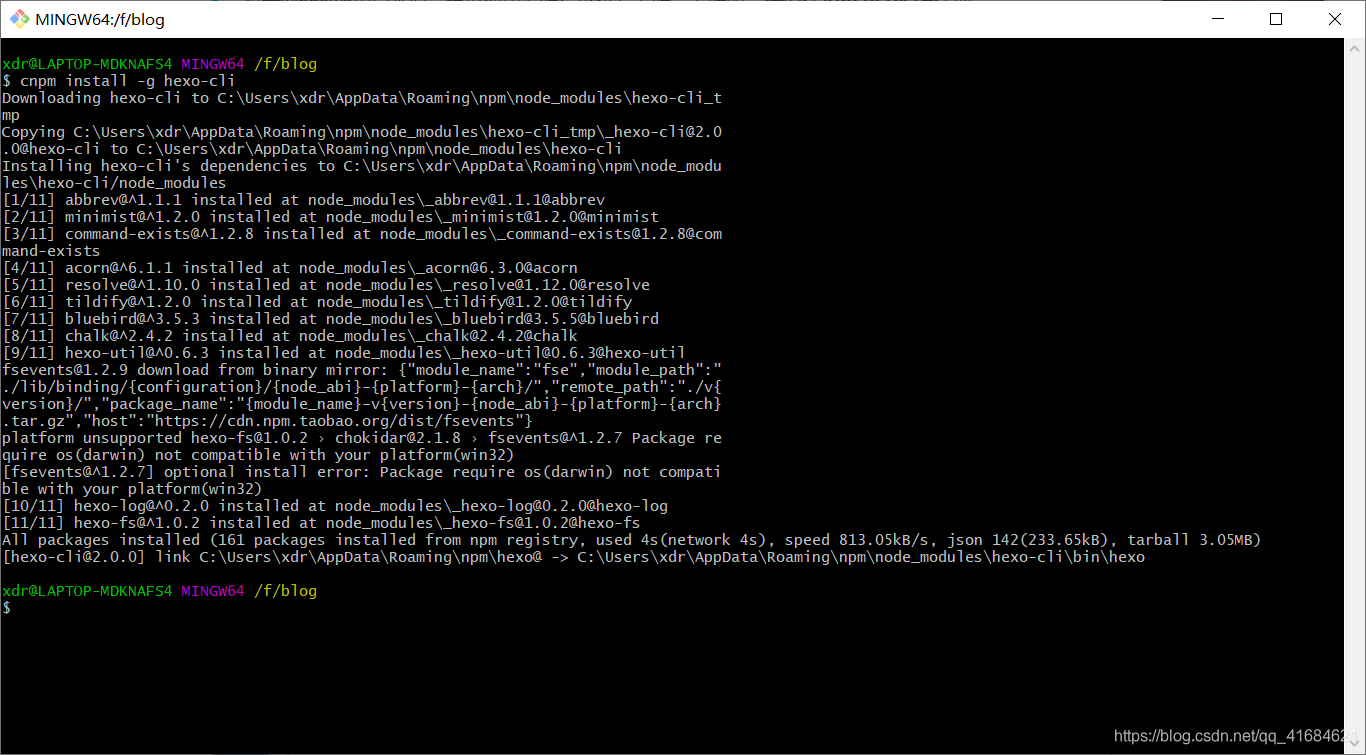Click the bottom 'xdr@LAPTOP-MDKNAFS4' prompt text

pos(87,591)
